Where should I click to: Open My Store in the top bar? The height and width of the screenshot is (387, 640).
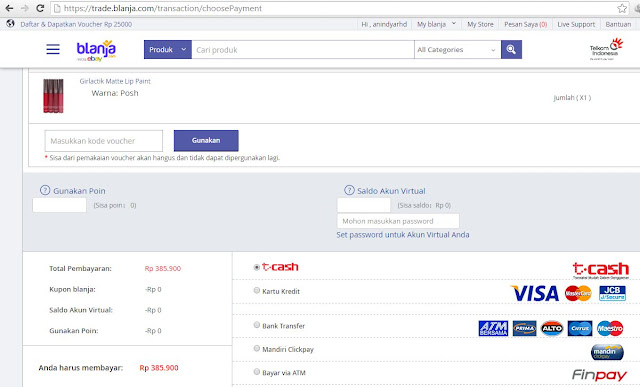tap(480, 24)
